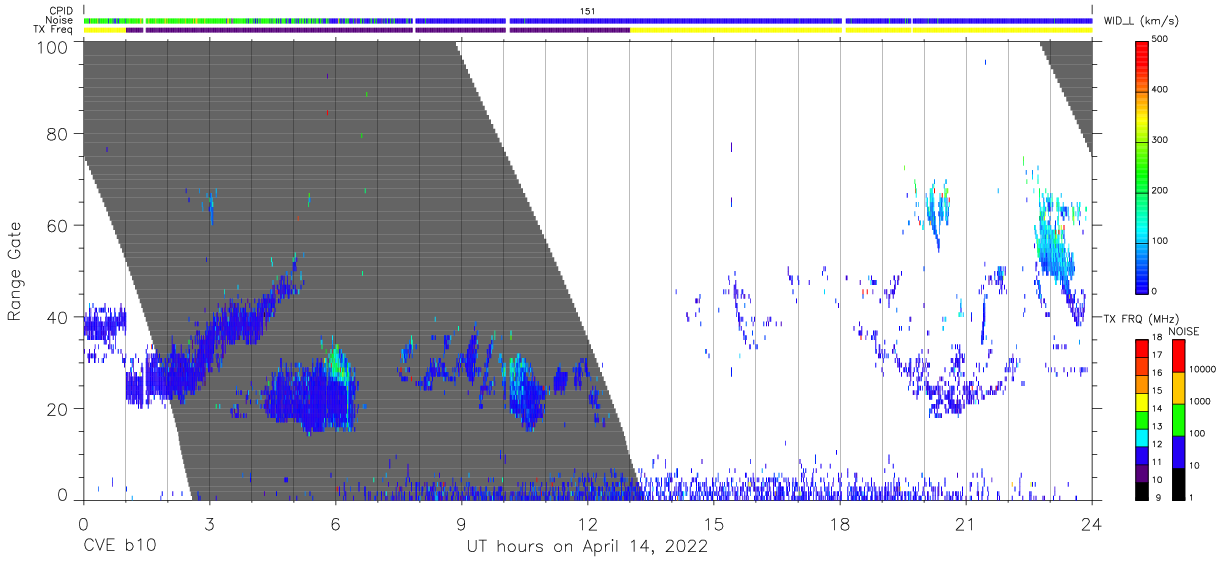Click the CPID value 151
1228x567 pixels.
click(x=588, y=10)
